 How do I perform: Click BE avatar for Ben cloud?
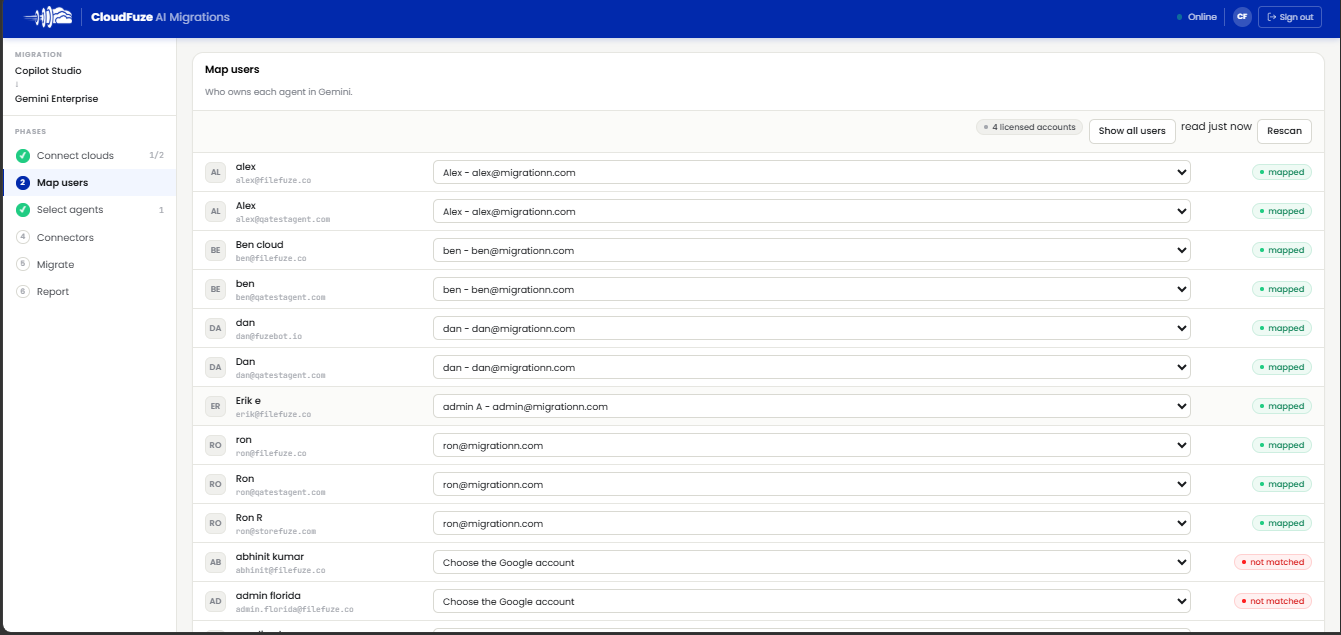pyautogui.click(x=215, y=250)
